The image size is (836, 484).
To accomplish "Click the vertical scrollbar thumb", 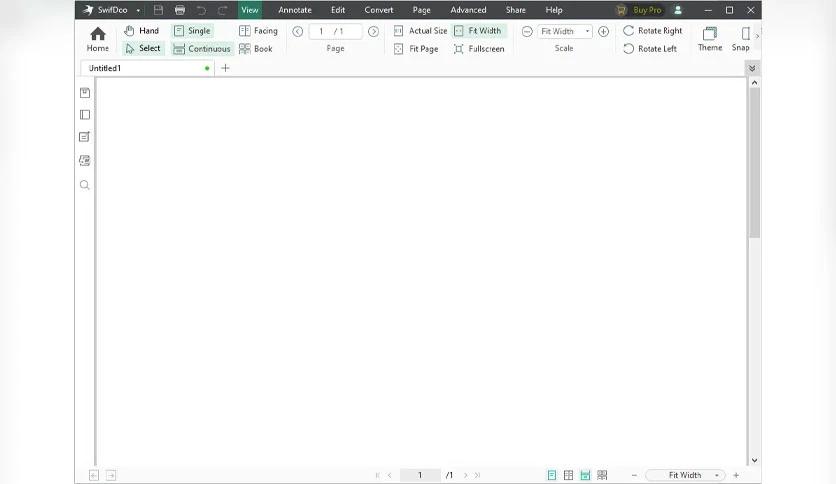I will point(754,163).
